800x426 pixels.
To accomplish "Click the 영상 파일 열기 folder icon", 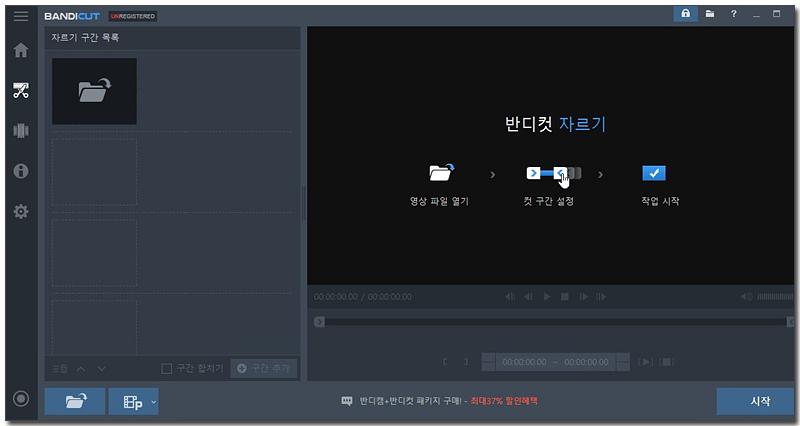I will pos(441,172).
